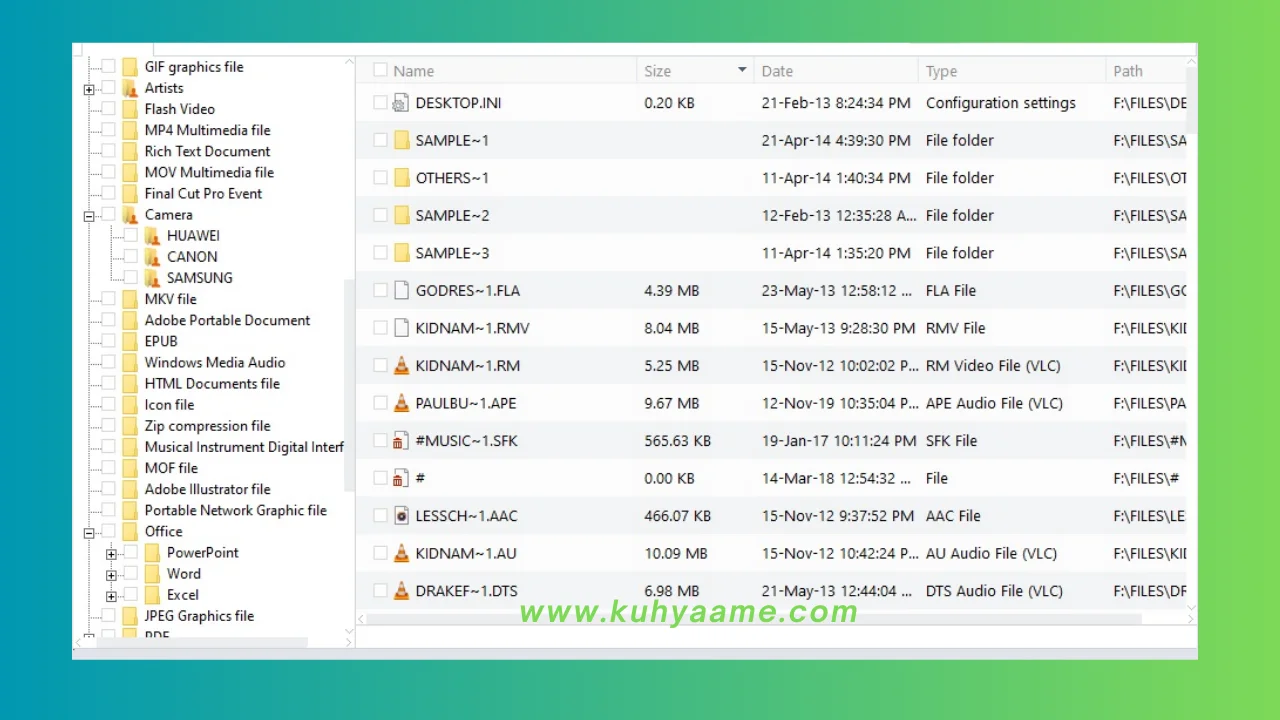Click the tree panel scroll-up arrow
Image resolution: width=1280 pixels, height=720 pixels.
tap(349, 62)
